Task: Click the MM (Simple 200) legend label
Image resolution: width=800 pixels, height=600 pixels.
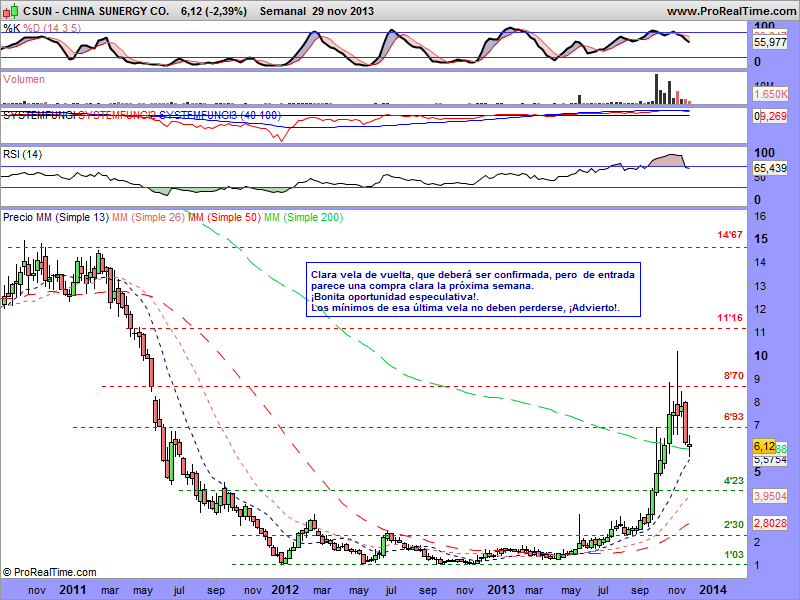Action: point(304,217)
